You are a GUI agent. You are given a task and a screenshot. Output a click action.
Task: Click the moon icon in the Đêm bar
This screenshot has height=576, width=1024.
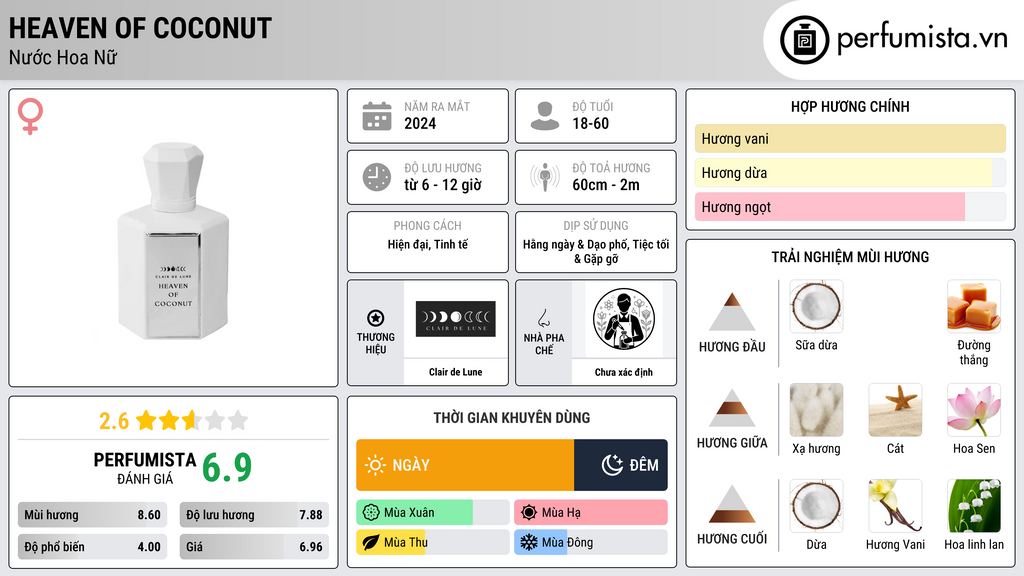pyautogui.click(x=612, y=465)
